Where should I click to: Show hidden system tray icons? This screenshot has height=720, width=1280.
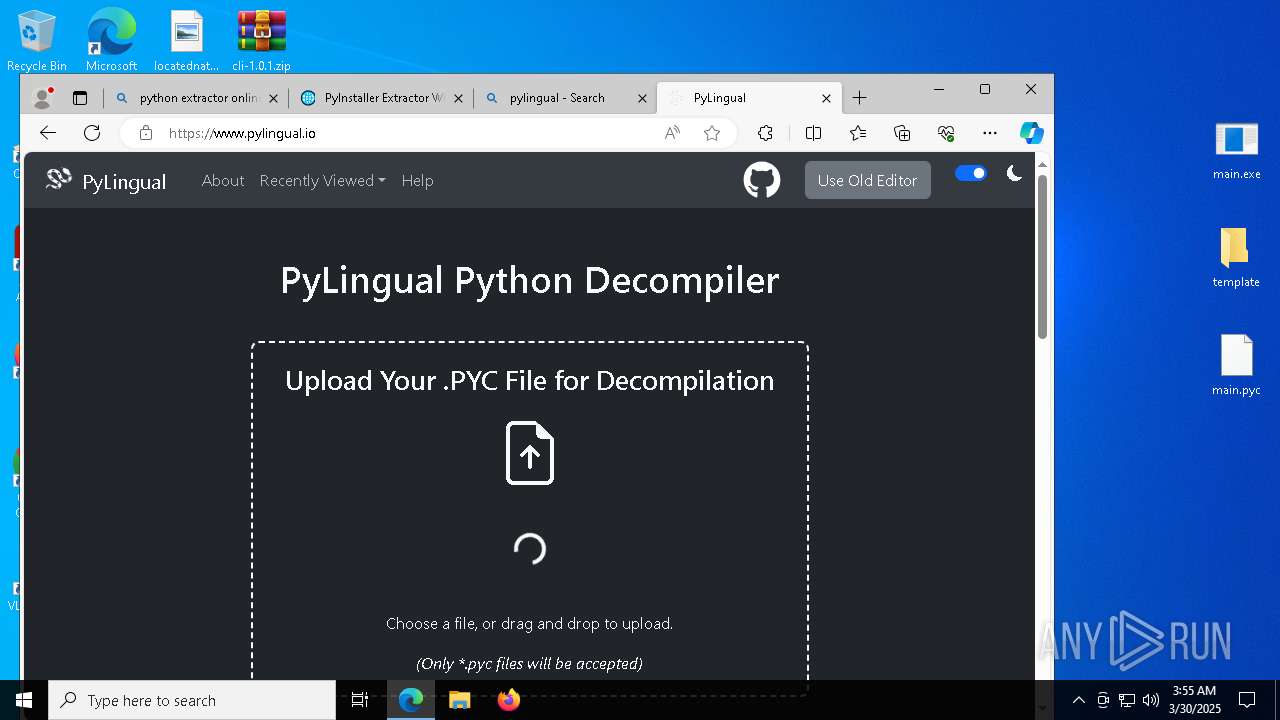tap(1078, 700)
